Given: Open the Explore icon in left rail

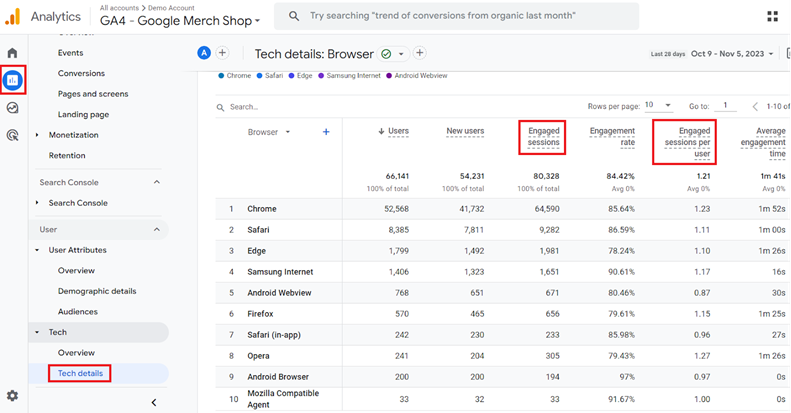Looking at the screenshot, I should (13, 107).
